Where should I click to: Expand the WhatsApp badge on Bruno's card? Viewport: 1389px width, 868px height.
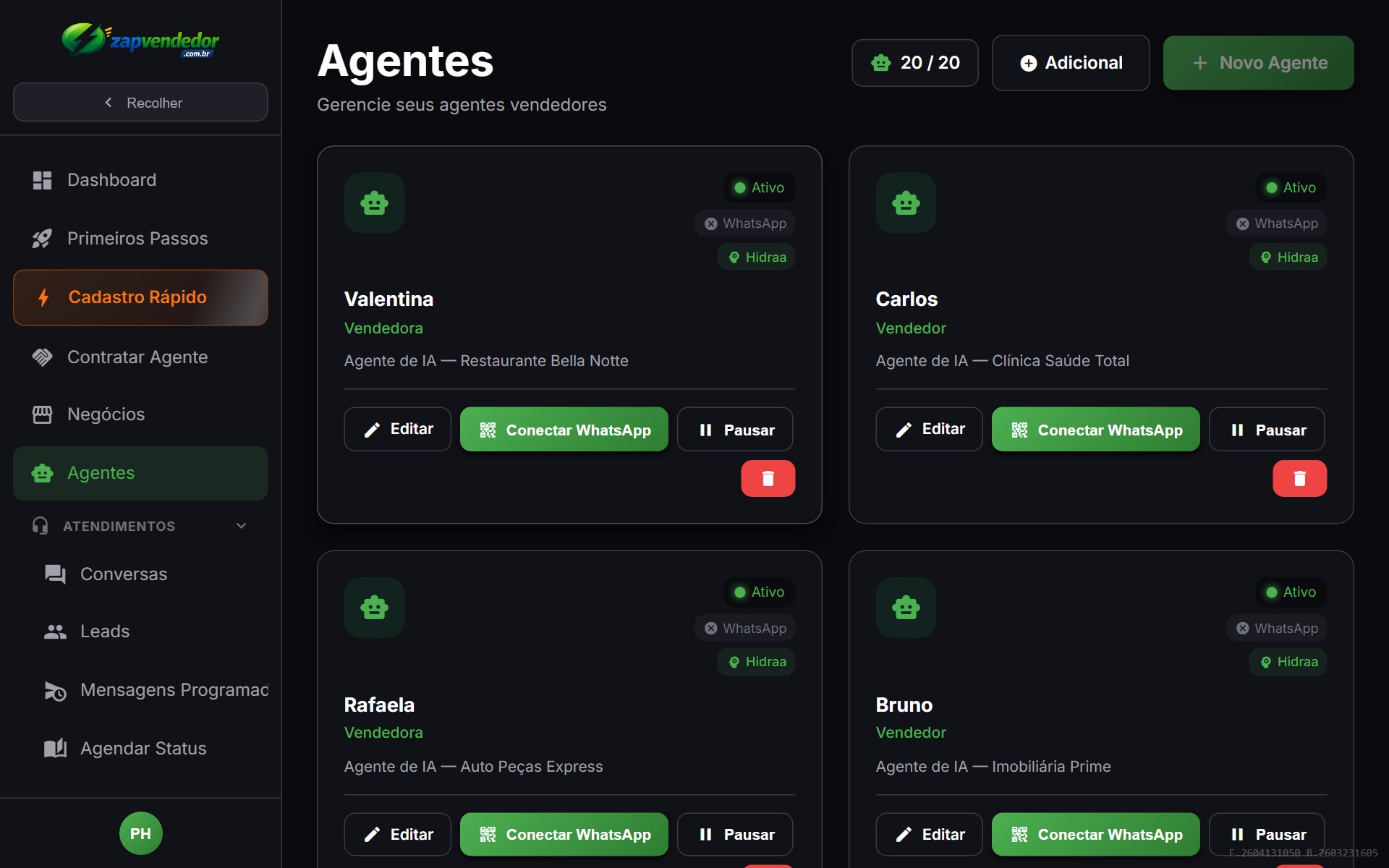click(1275, 628)
